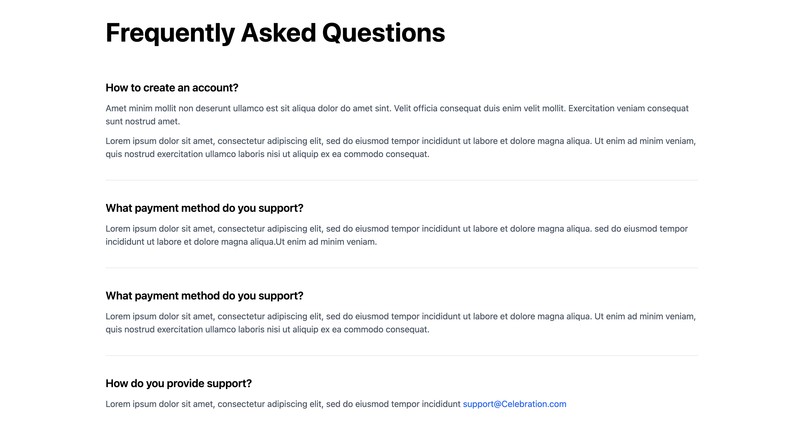Select the "How do you provide support?" question
Viewport: 800px width, 430px height.
pos(179,384)
